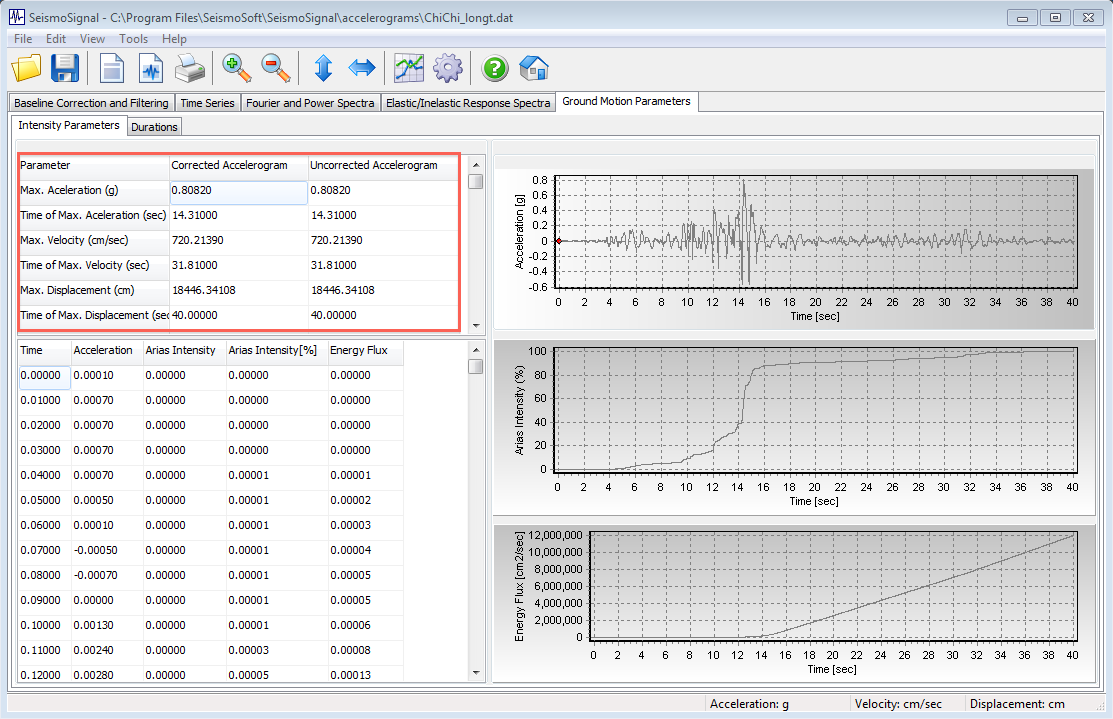
Task: Open the line chart settings icon
Action: click(409, 69)
